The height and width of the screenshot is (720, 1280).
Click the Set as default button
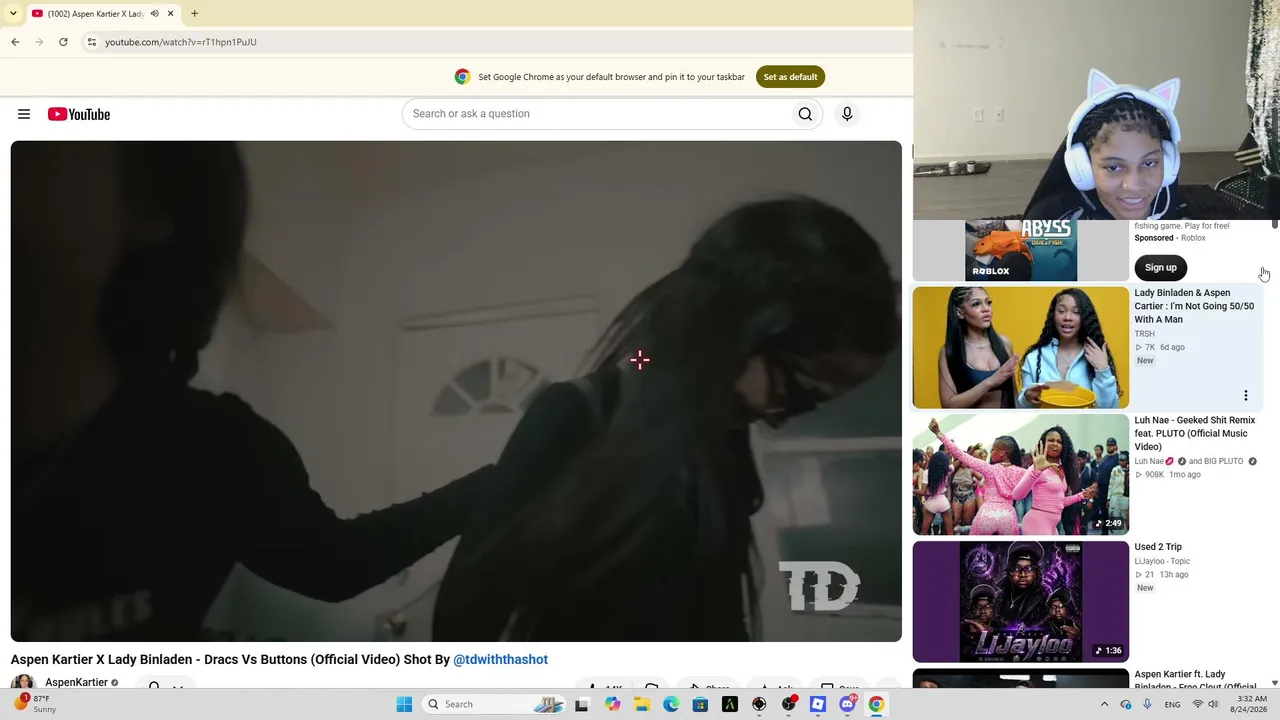point(790,77)
